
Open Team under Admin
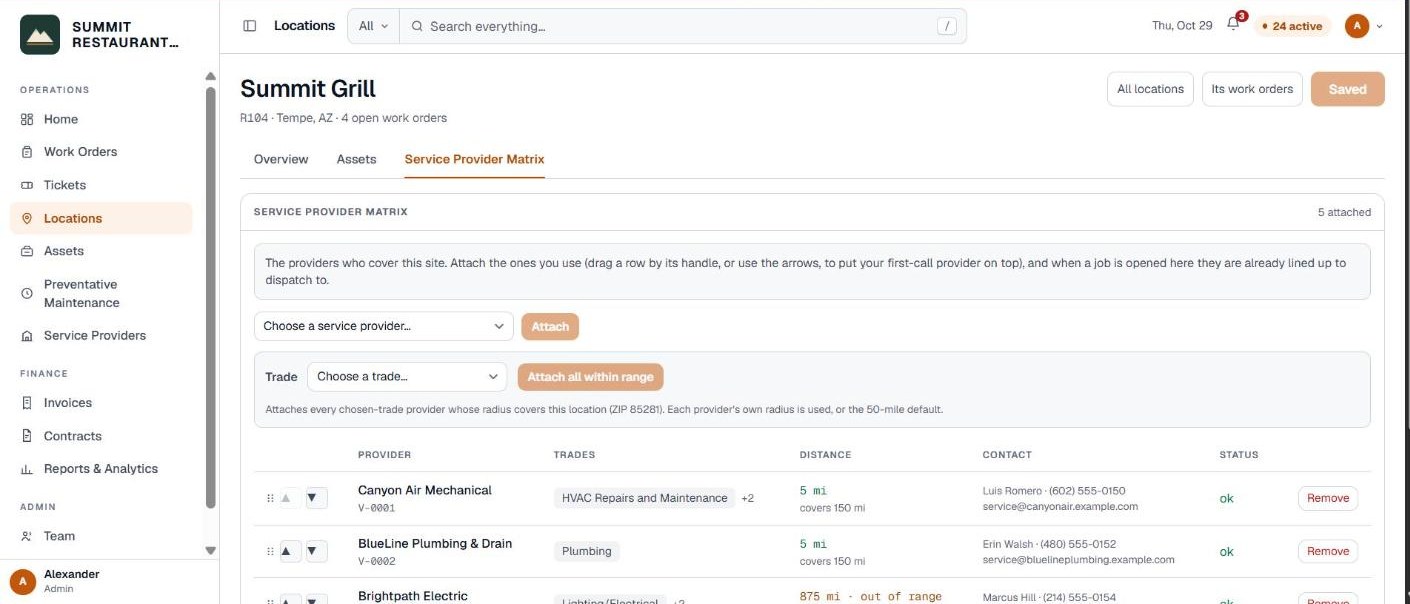click(100, 536)
